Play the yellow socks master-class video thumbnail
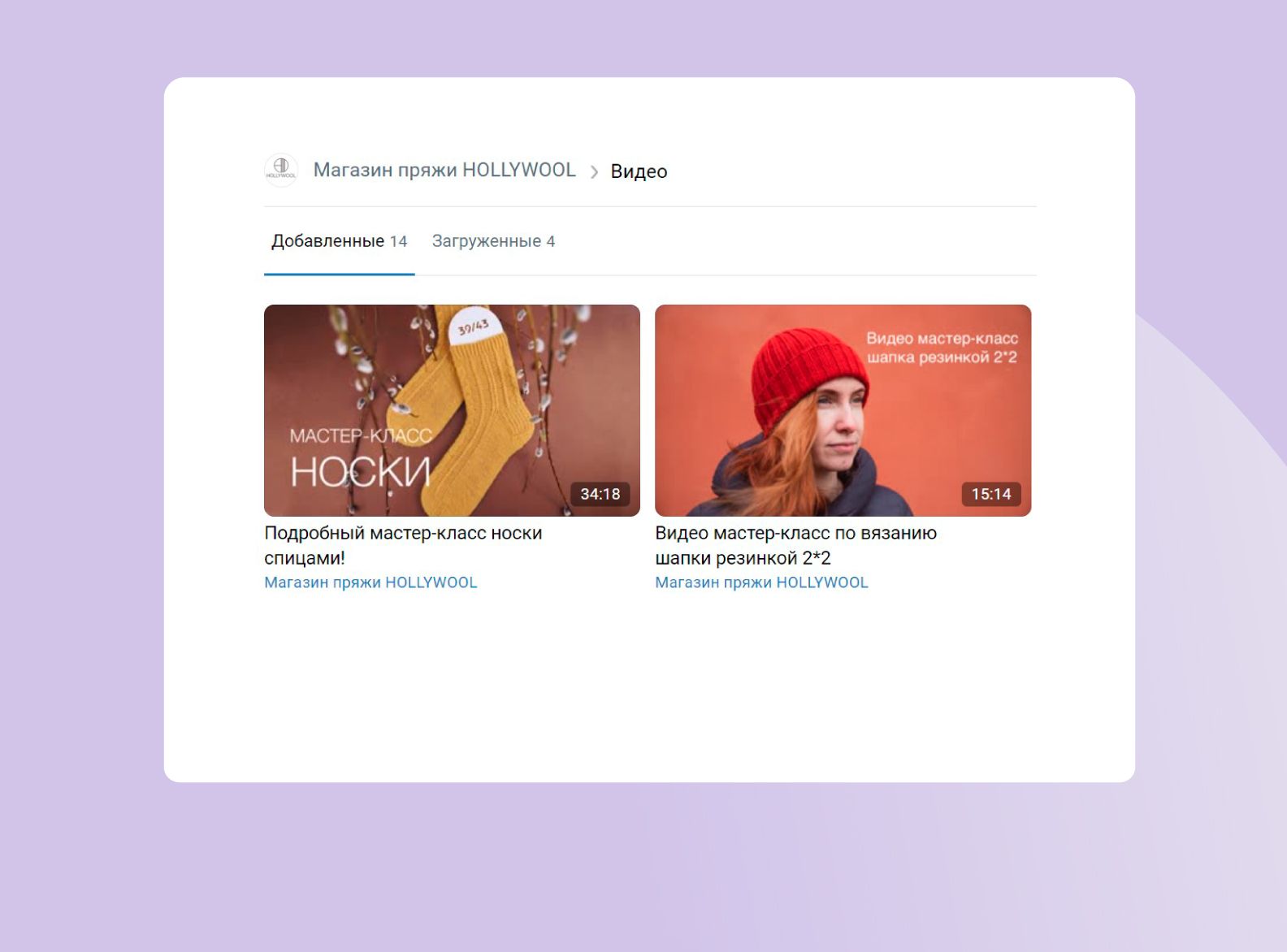Screen dimensions: 1287x952 click(452, 398)
